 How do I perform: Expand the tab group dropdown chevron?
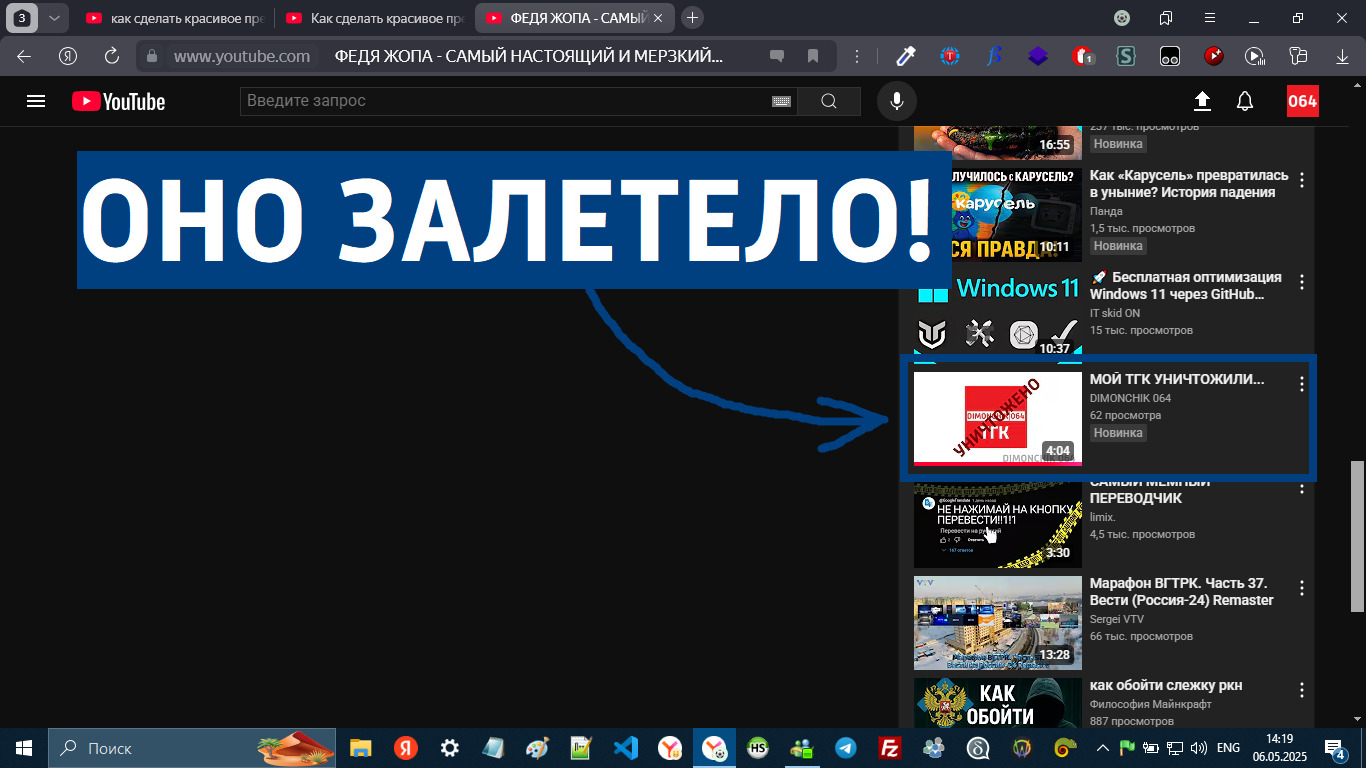tap(54, 18)
